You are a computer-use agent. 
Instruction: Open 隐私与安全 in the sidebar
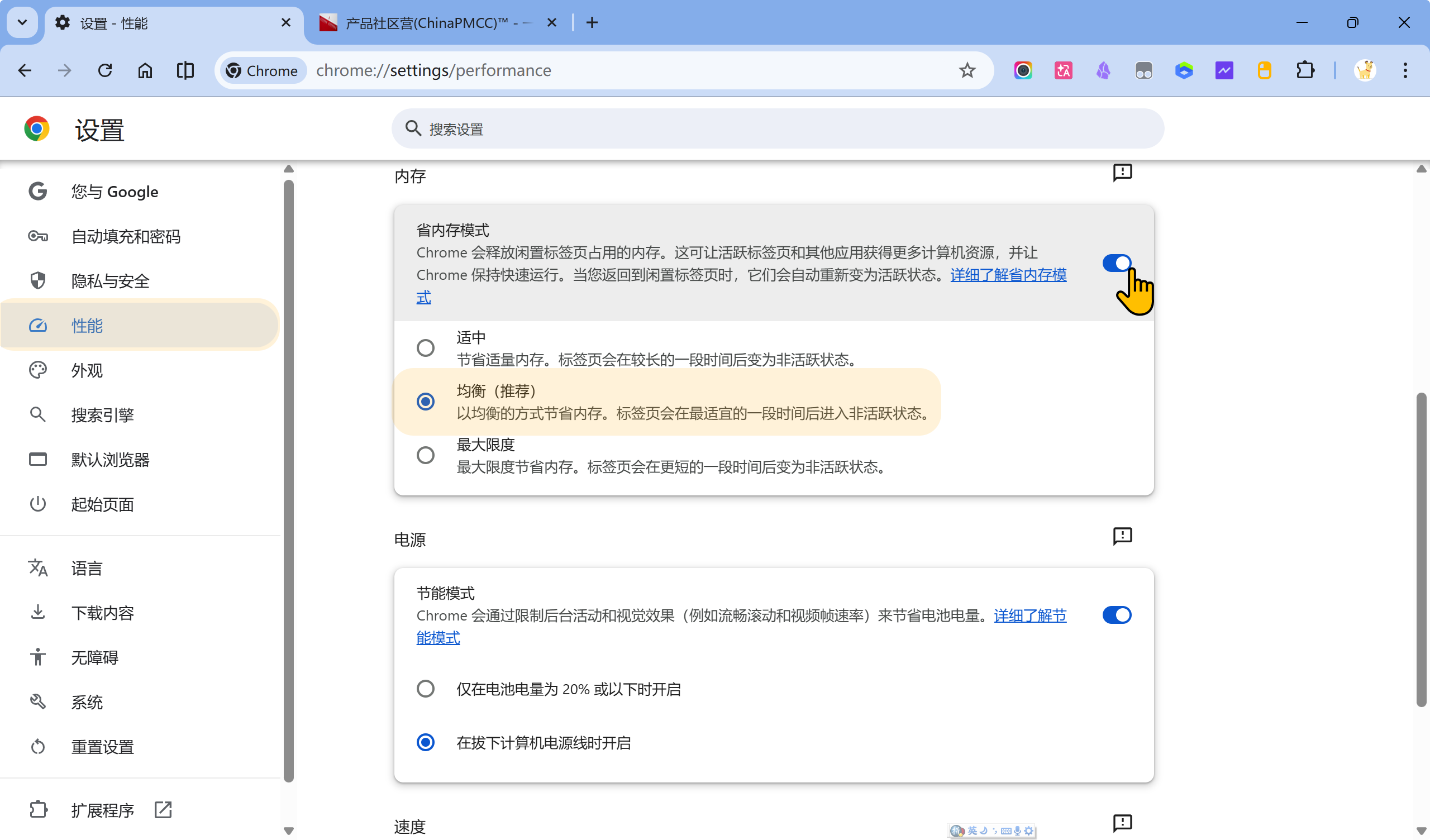111,281
